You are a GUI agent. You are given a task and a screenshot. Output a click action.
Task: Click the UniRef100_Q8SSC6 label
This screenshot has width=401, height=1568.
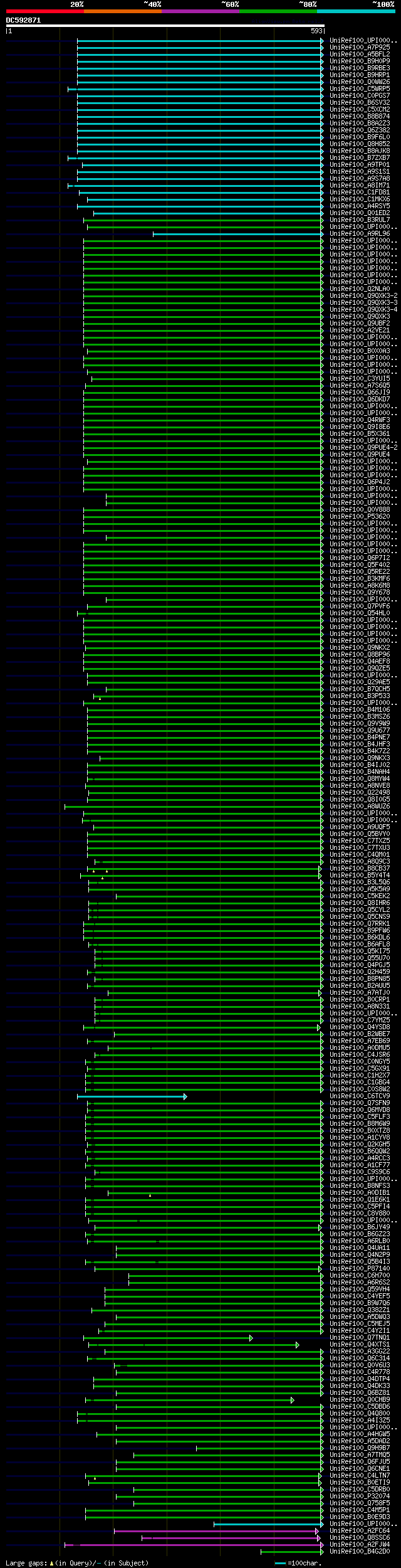click(x=360, y=1537)
